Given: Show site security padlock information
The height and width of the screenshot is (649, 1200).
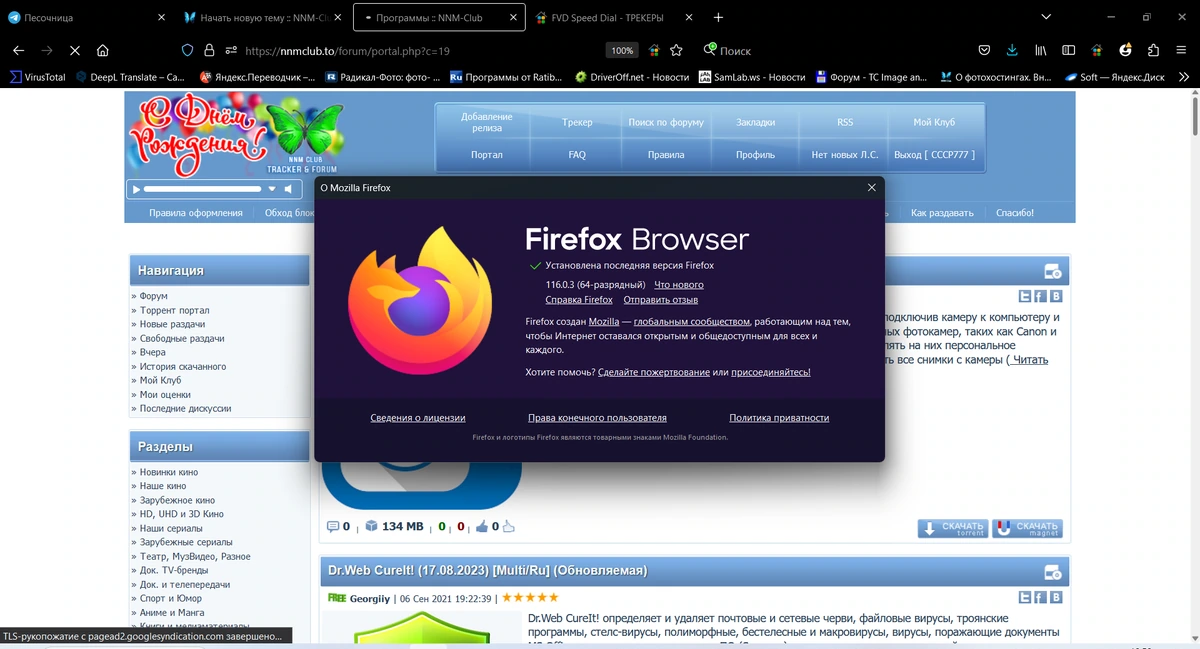Looking at the screenshot, I should (x=209, y=50).
